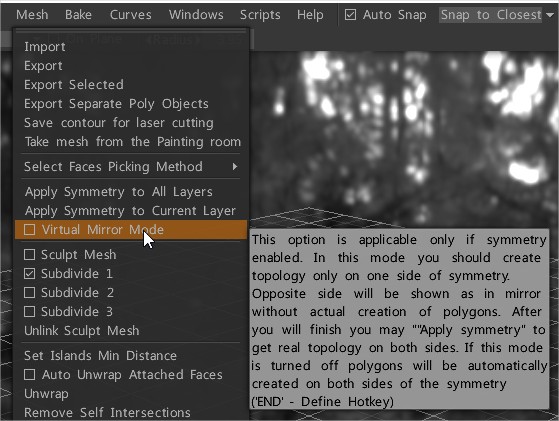Click the Snap to Closest dropdown arrow
This screenshot has width=559, height=421.
click(549, 15)
